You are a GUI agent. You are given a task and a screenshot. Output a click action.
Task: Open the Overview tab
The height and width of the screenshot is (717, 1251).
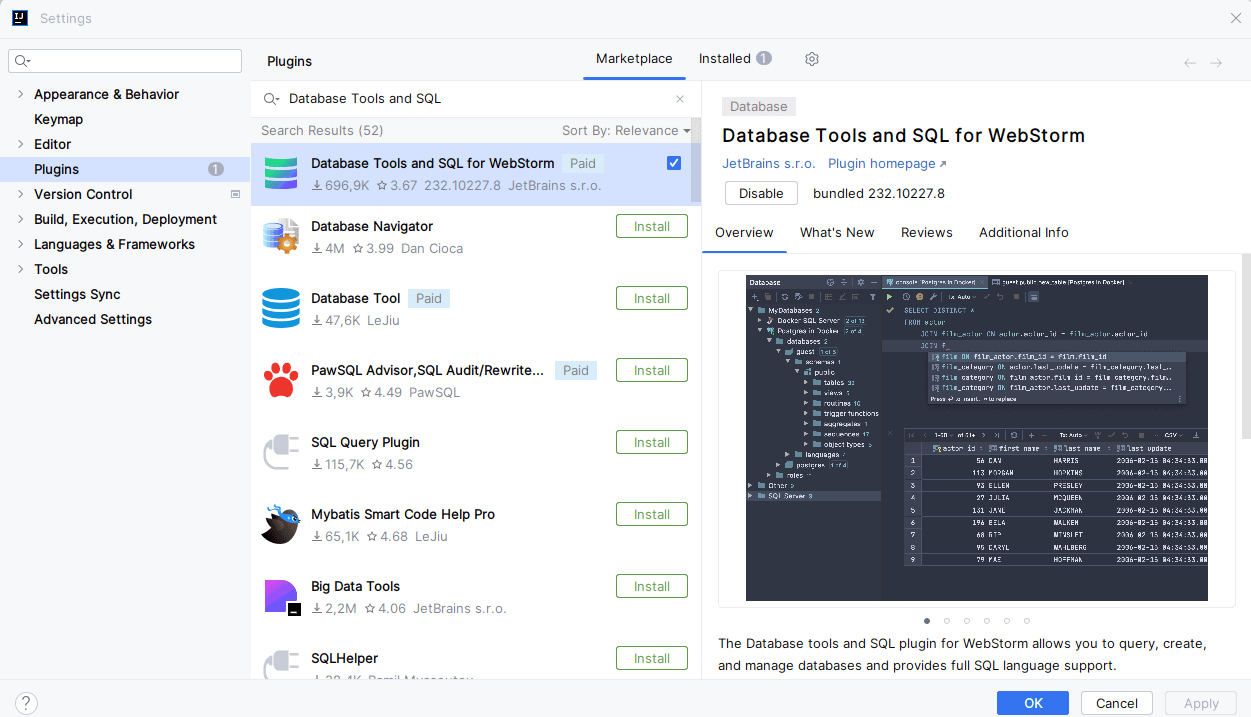point(744,232)
